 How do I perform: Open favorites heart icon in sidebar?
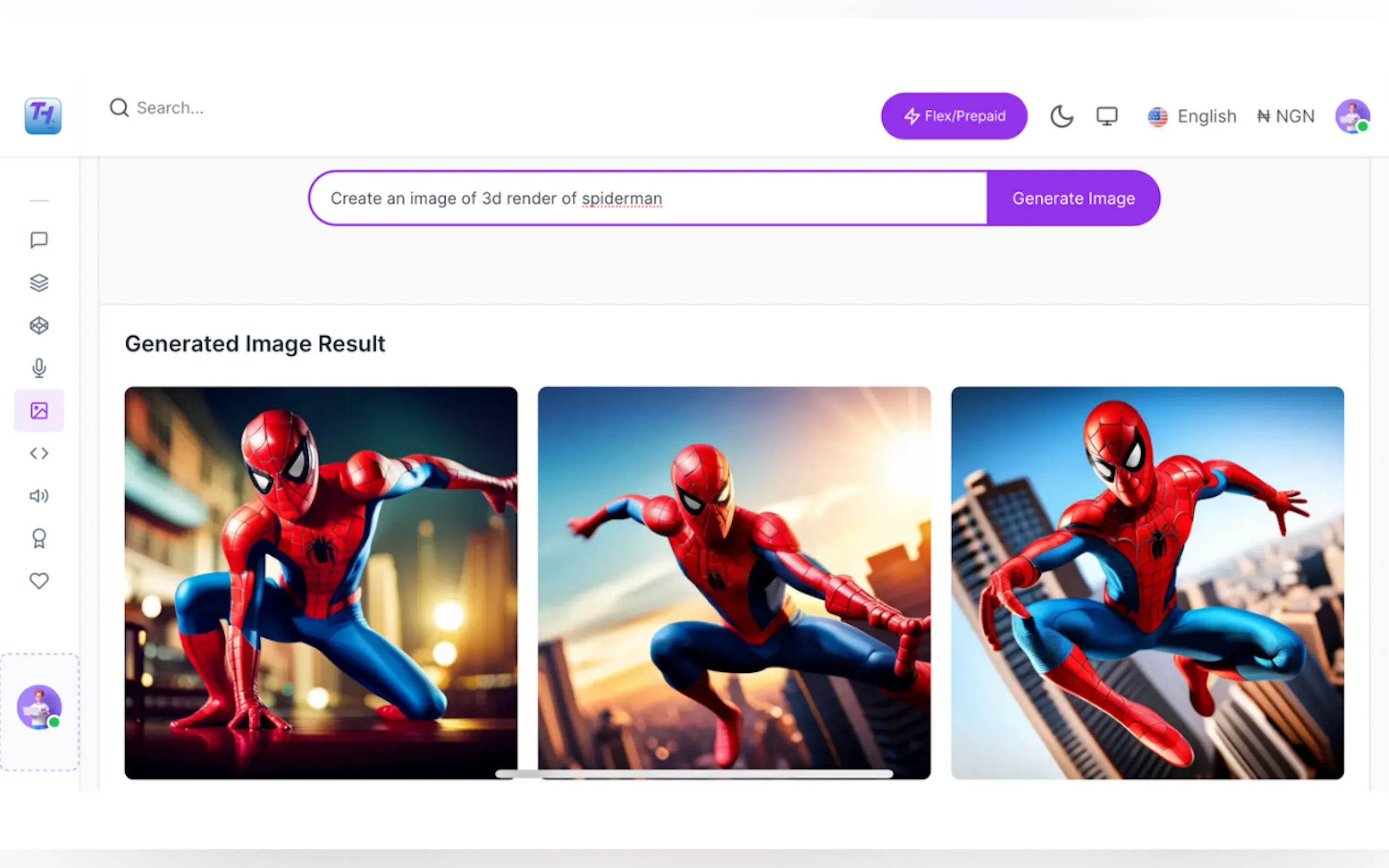[38, 581]
